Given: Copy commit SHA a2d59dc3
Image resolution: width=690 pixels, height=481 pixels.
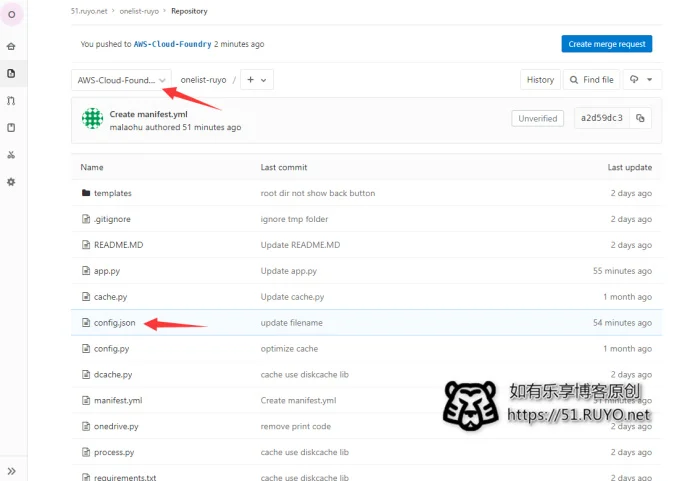Looking at the screenshot, I should pyautogui.click(x=640, y=118).
